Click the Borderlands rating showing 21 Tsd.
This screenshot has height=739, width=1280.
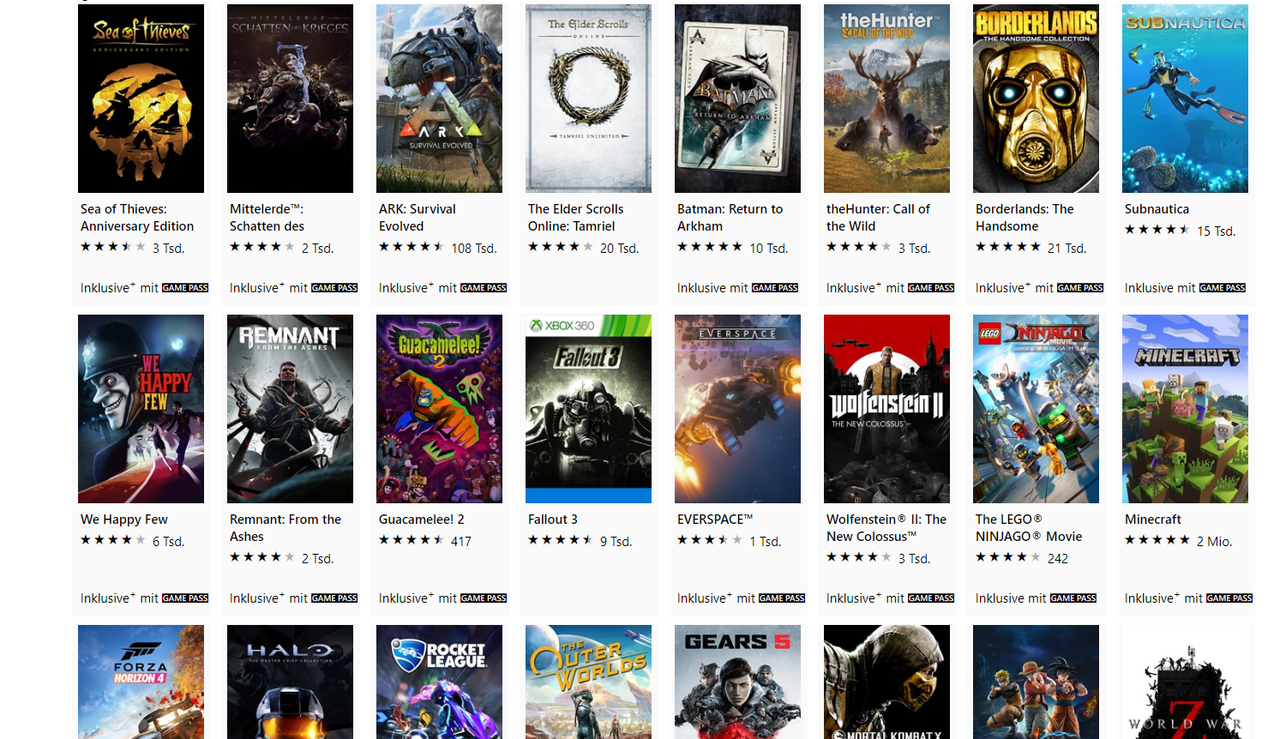point(1031,248)
